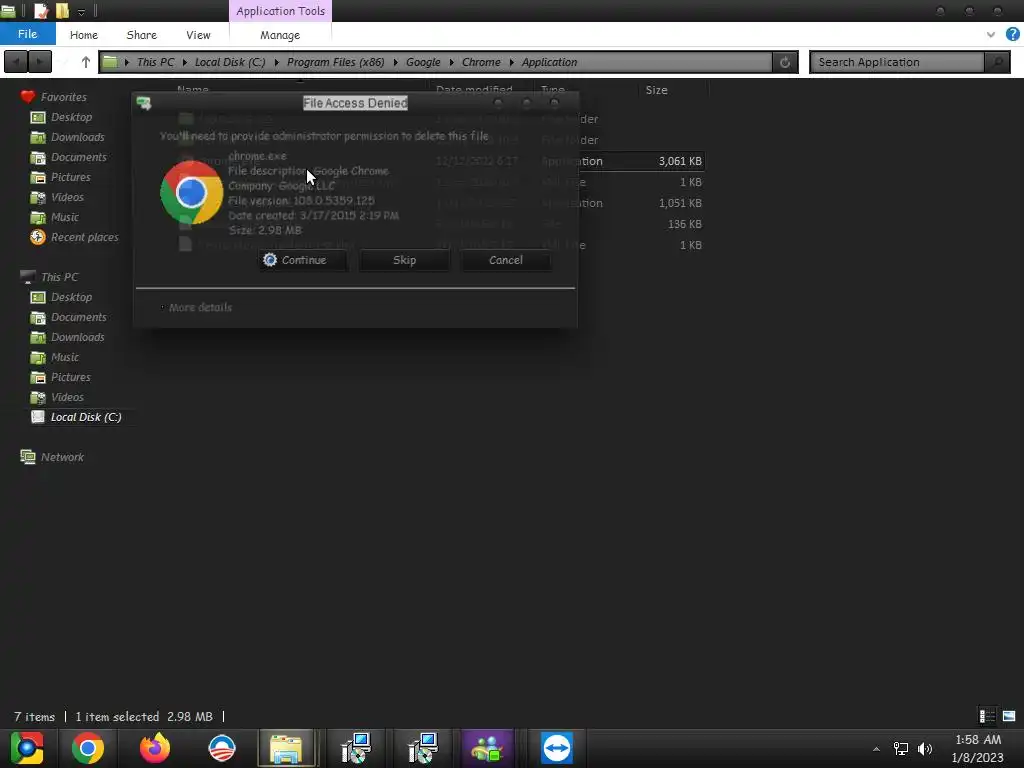
Task: Go forward with the navigation arrow
Action: [x=40, y=62]
